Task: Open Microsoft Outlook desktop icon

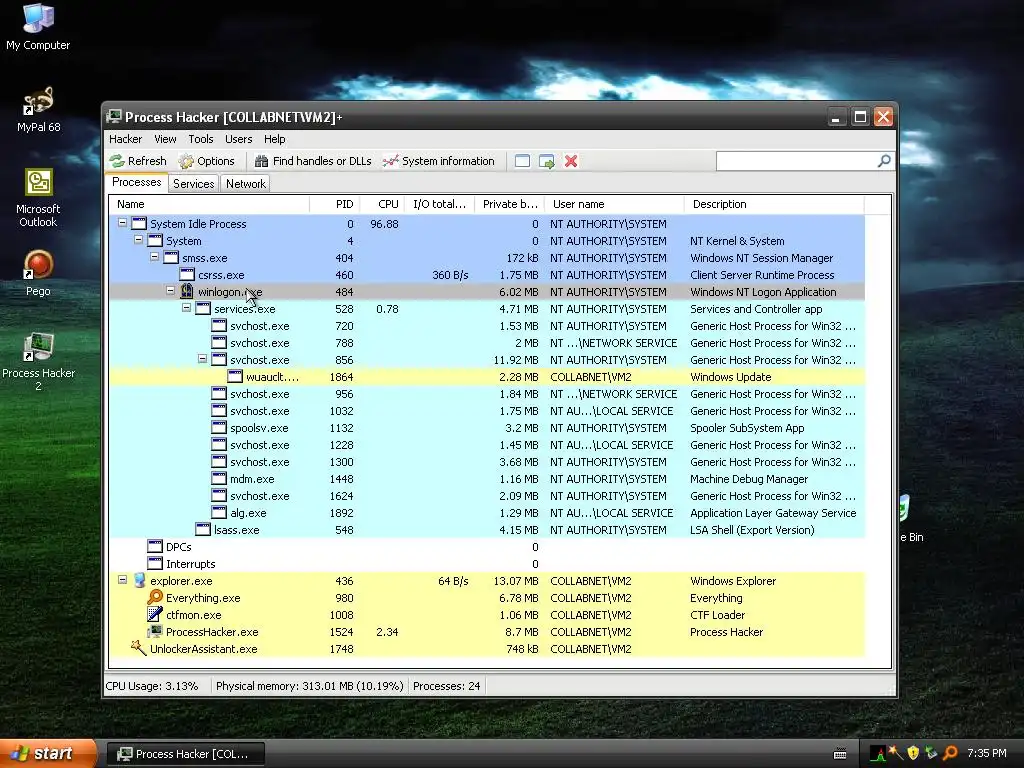Action: (38, 197)
